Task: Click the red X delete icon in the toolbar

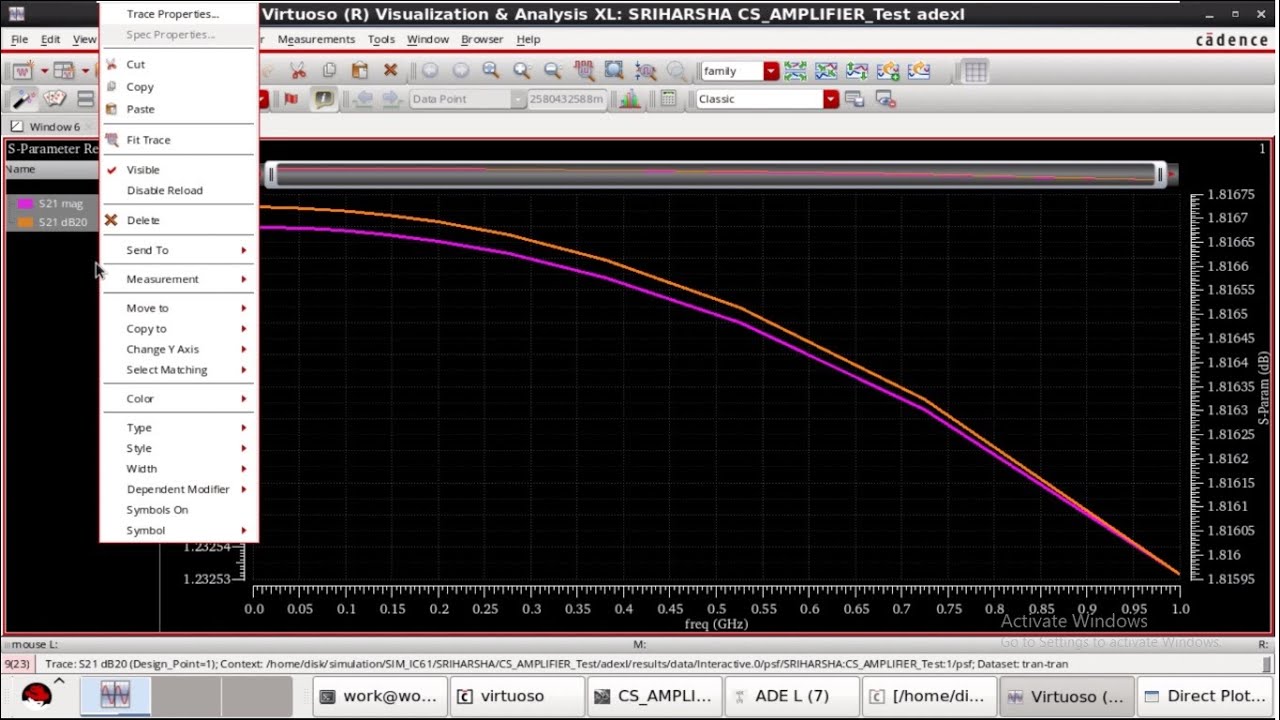Action: 390,71
